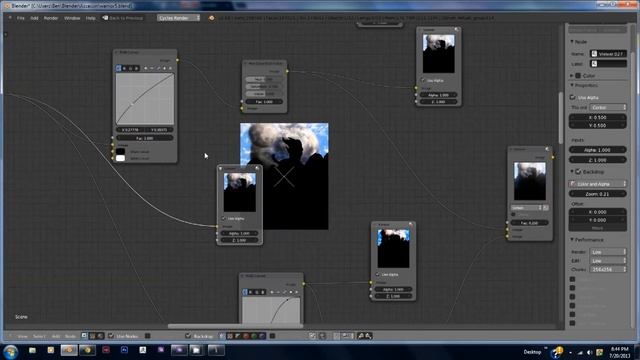Click the Start button on Windows taskbar
The width and height of the screenshot is (640, 360).
point(10,351)
